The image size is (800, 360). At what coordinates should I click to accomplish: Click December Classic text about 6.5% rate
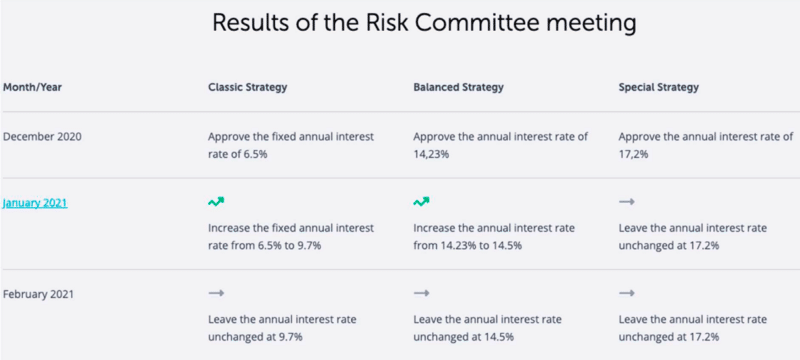point(291,145)
